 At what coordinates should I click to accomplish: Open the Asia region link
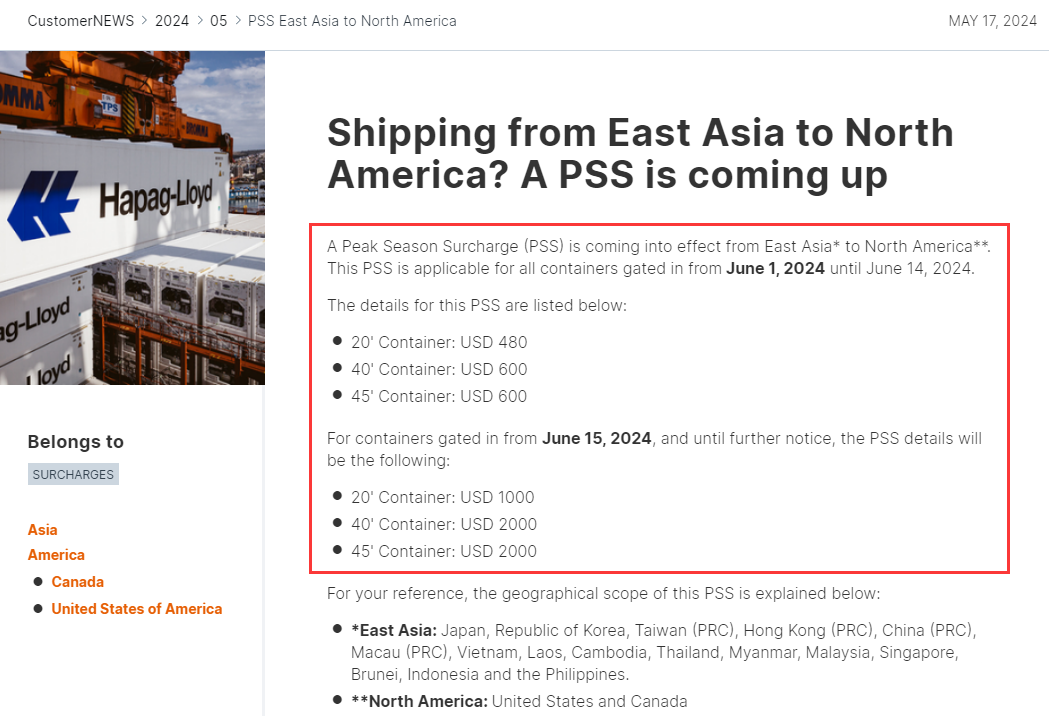coord(43,530)
